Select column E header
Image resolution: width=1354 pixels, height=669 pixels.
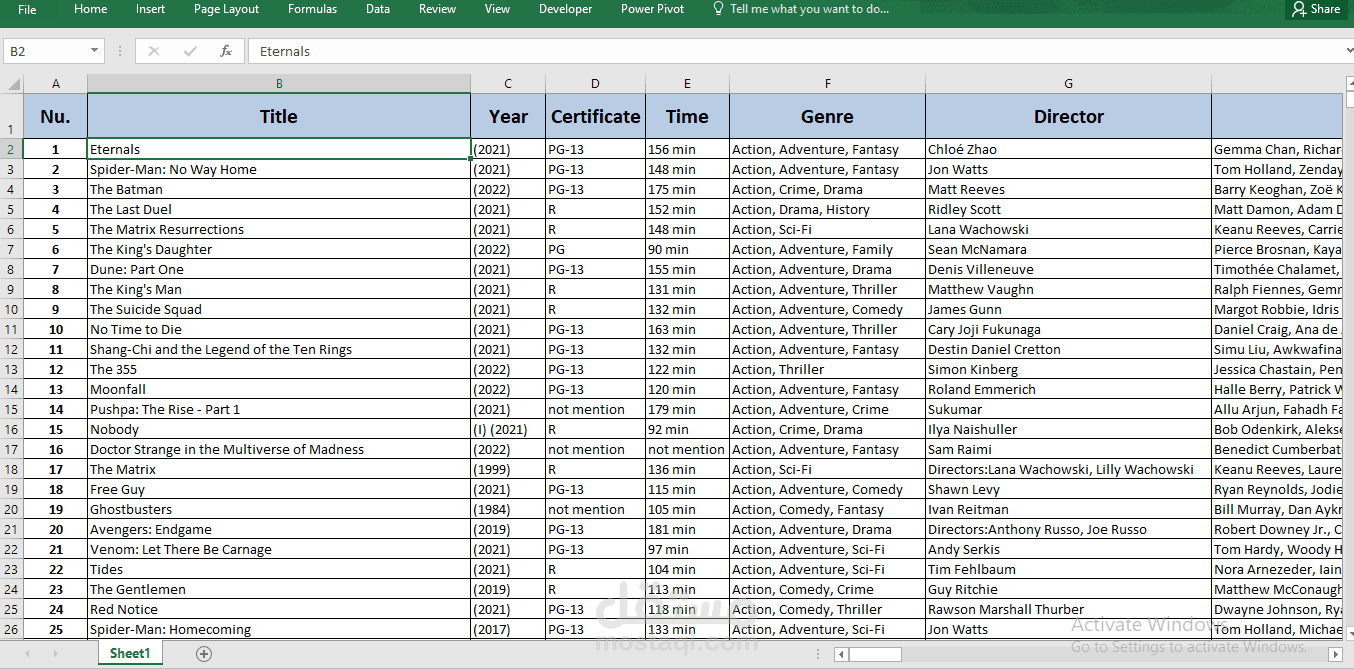687,84
